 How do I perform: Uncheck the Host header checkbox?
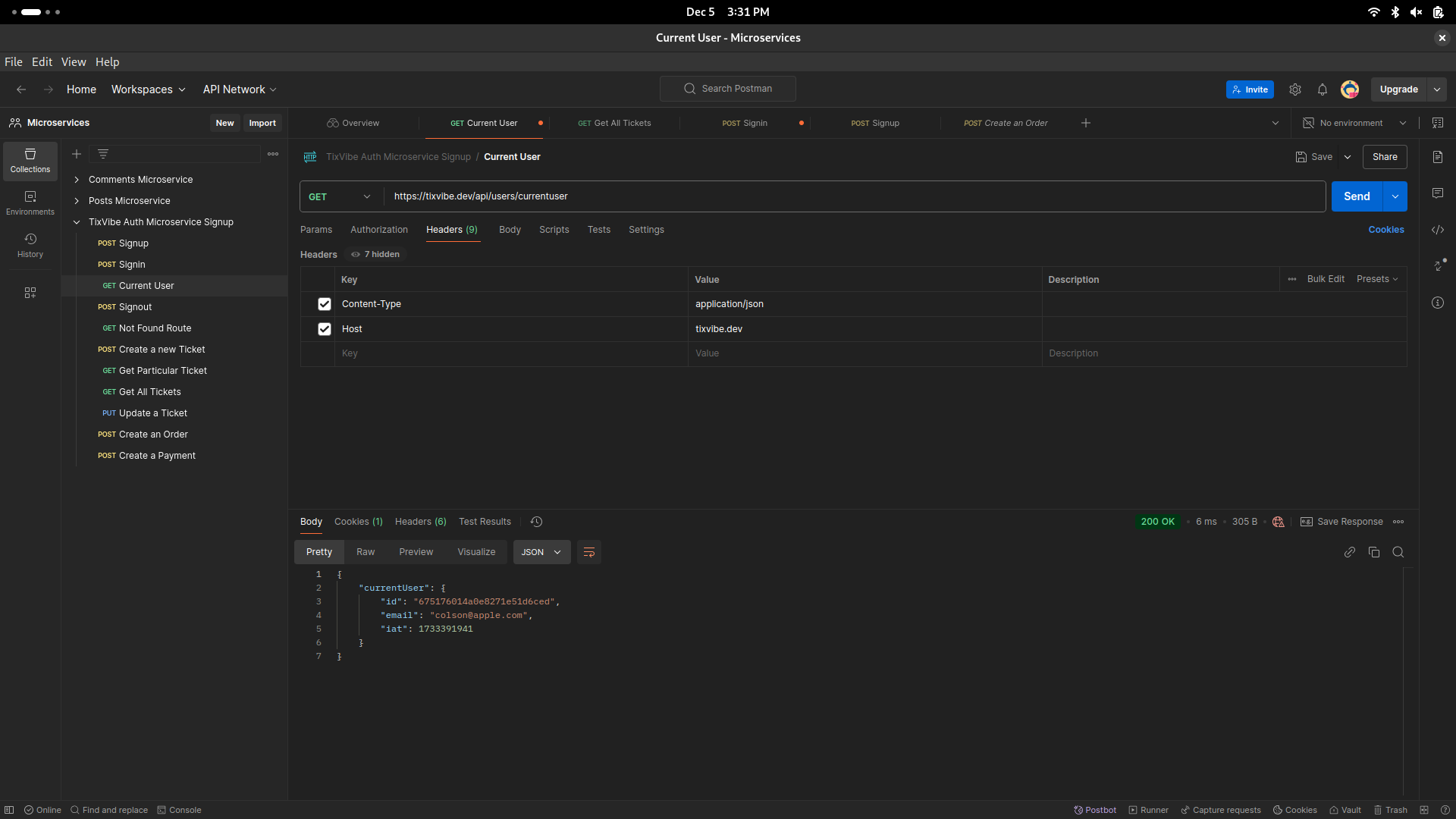click(x=325, y=329)
